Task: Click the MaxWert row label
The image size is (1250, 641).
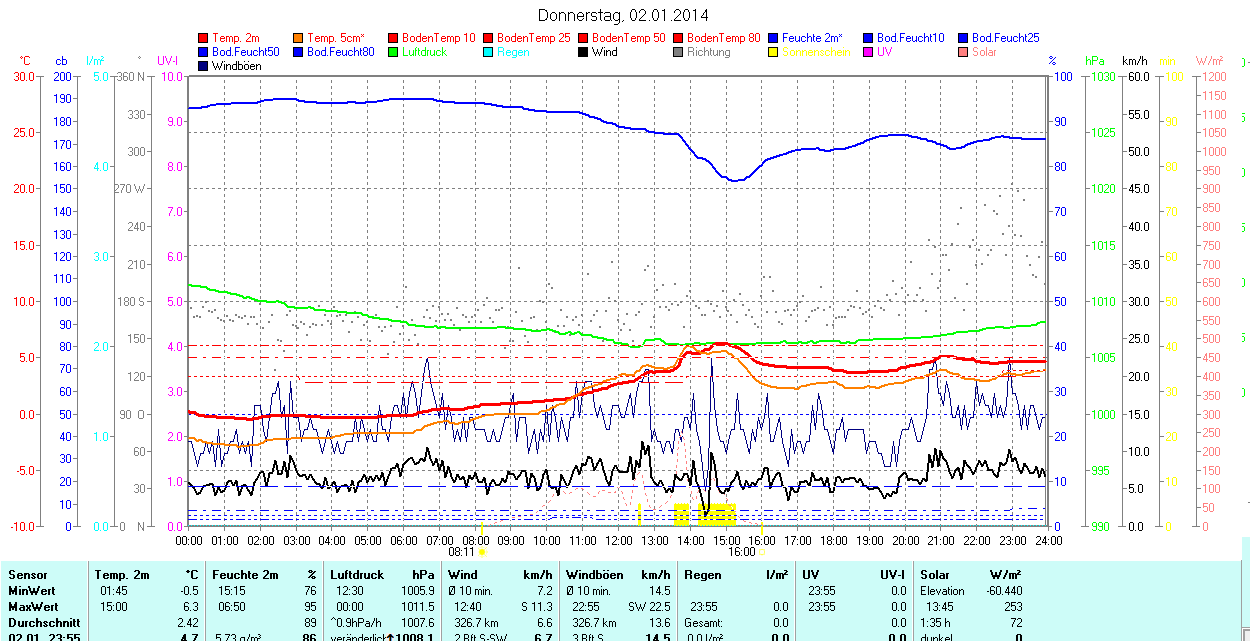Action: 31,607
